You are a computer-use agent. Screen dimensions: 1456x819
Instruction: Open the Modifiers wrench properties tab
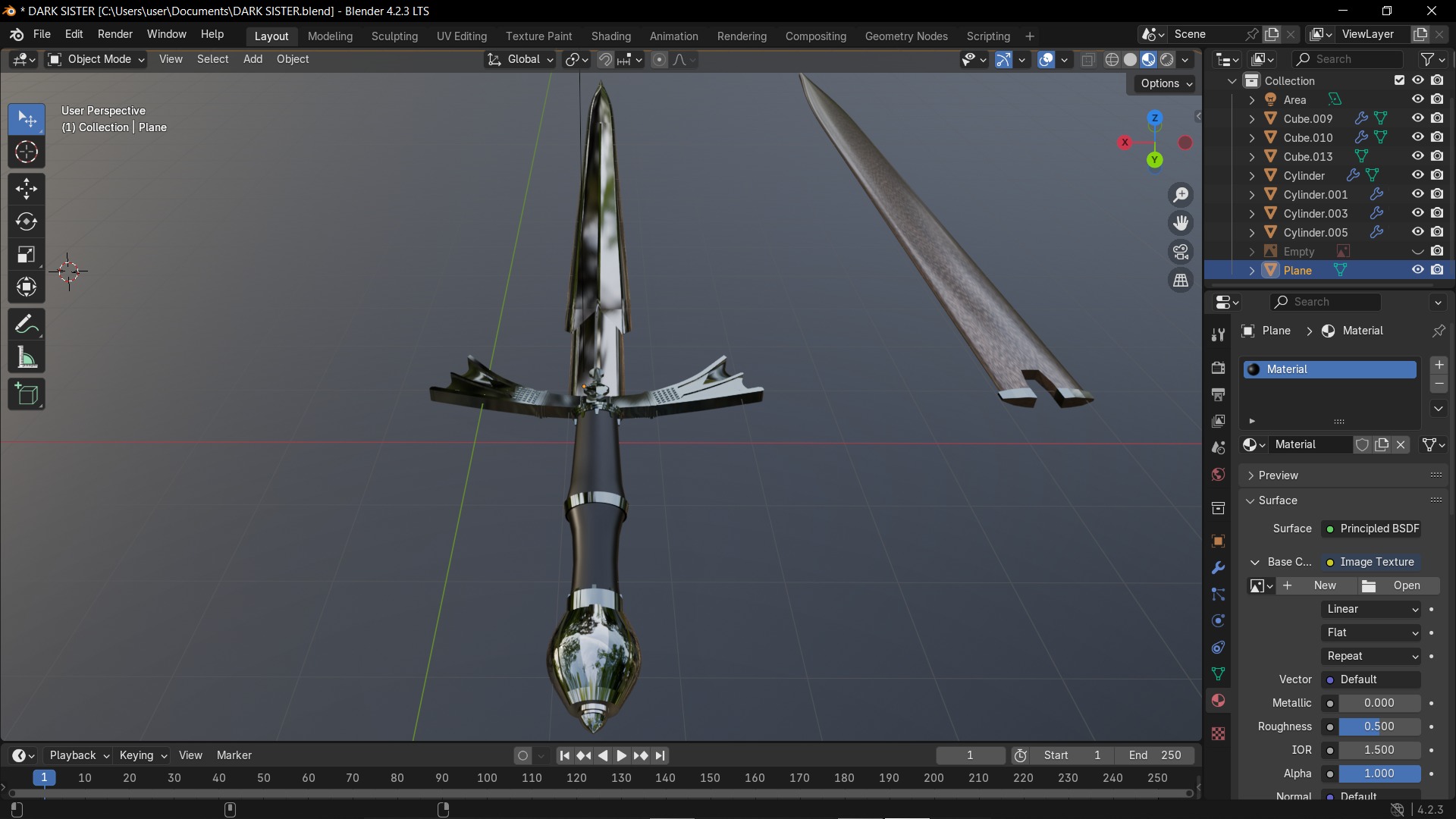point(1219,568)
